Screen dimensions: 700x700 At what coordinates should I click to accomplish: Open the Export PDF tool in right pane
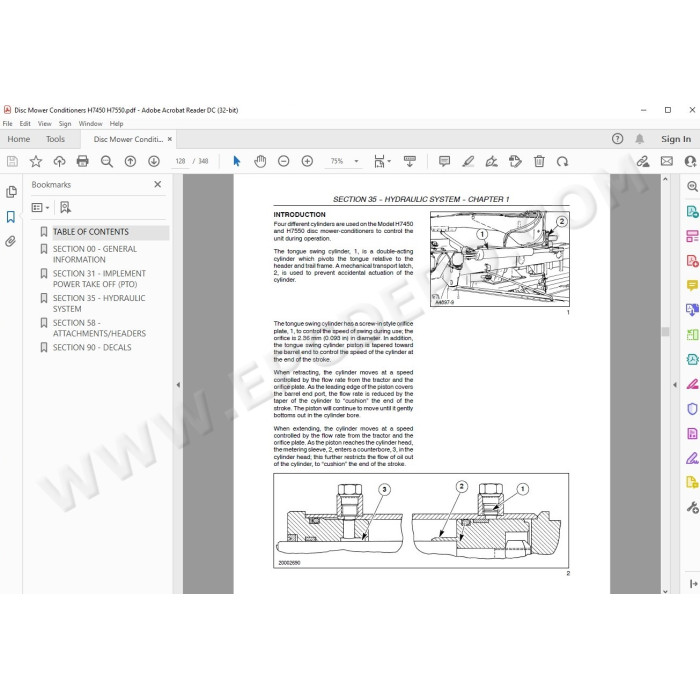coord(692,212)
